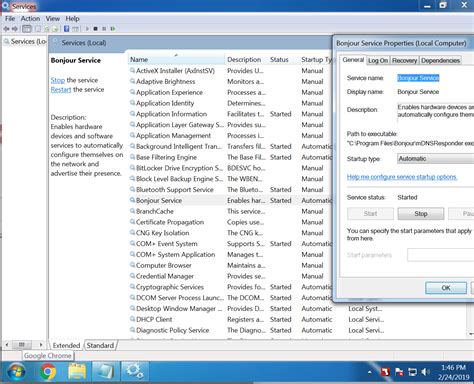Click the gear icon beside Credential Manager
This screenshot has height=384, width=474.
pyautogui.click(x=132, y=276)
